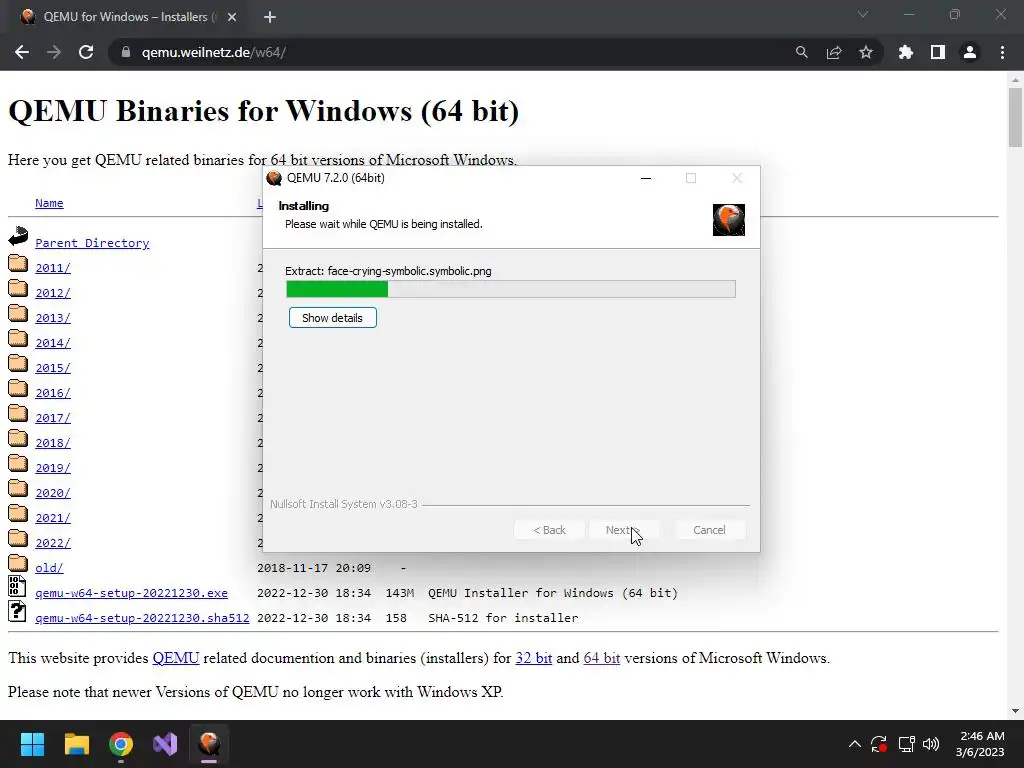This screenshot has height=768, width=1024.
Task: Open the Parent Directory link
Action: point(92,243)
